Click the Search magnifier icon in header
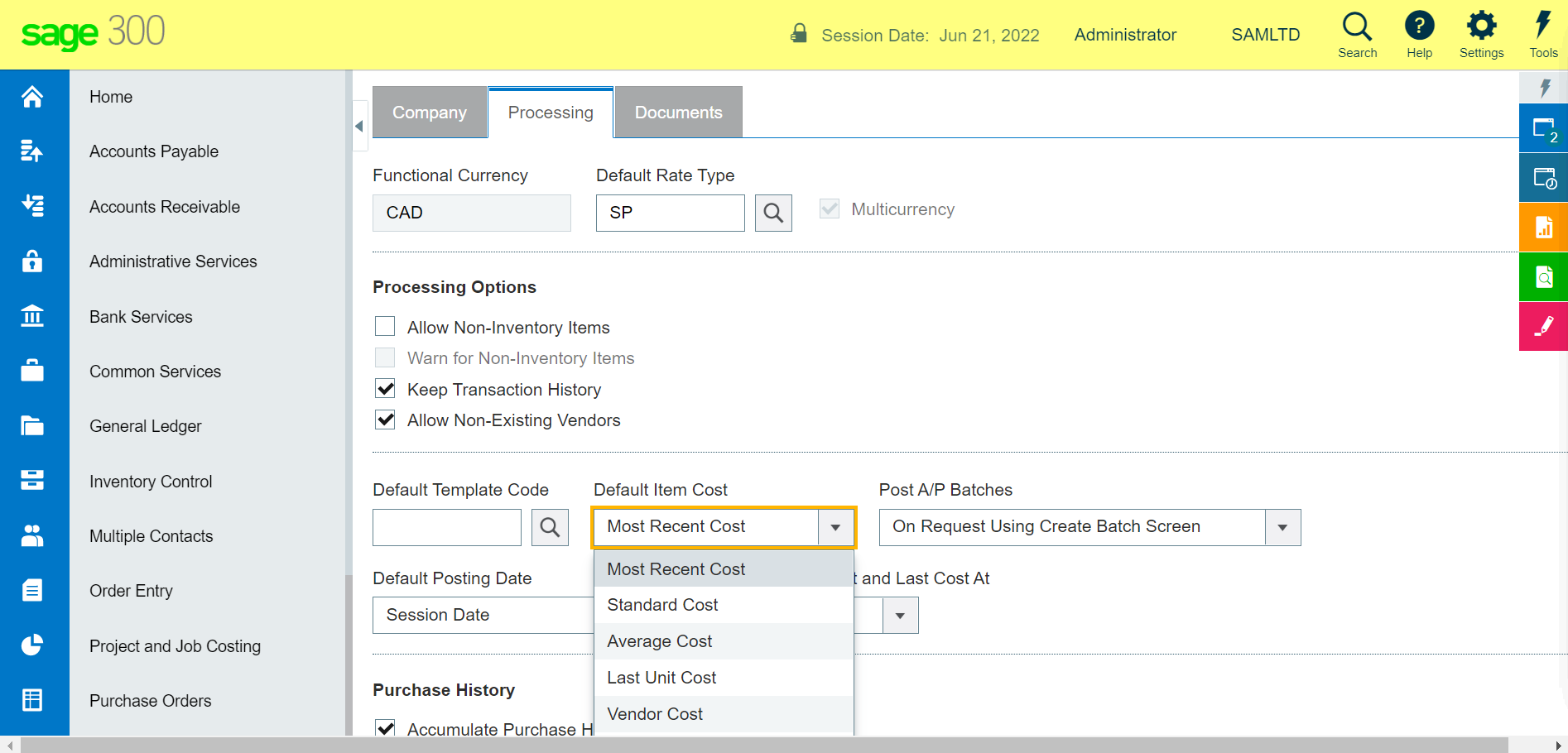Image resolution: width=1568 pixels, height=753 pixels. click(1357, 27)
